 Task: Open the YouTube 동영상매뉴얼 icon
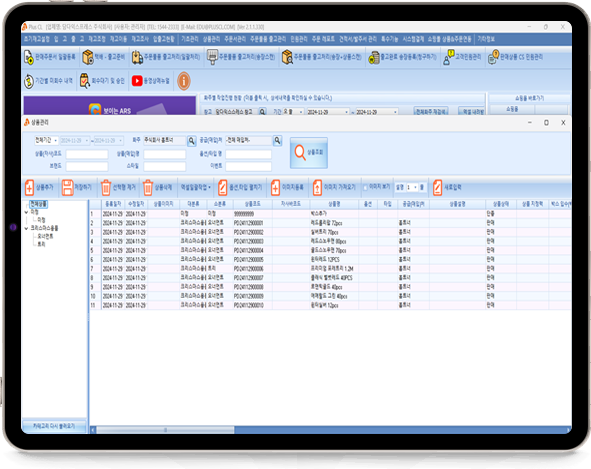(137, 81)
